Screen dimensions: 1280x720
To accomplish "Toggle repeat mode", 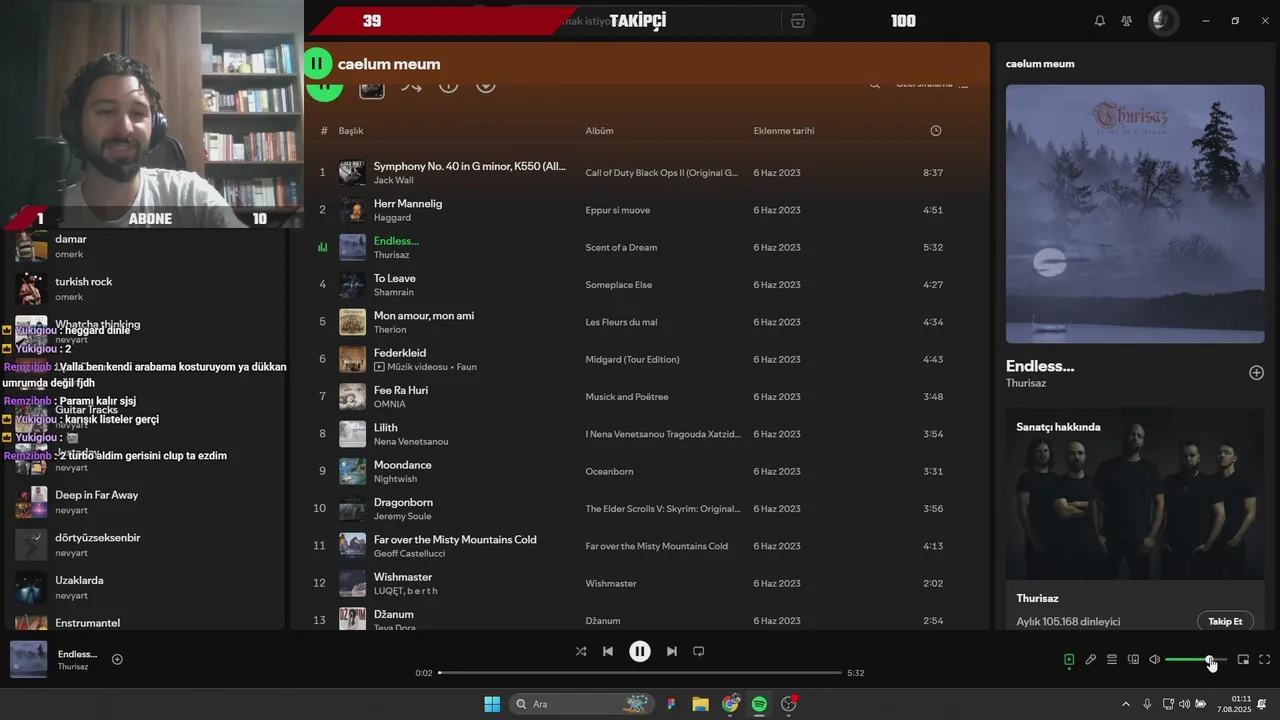I will [x=699, y=651].
